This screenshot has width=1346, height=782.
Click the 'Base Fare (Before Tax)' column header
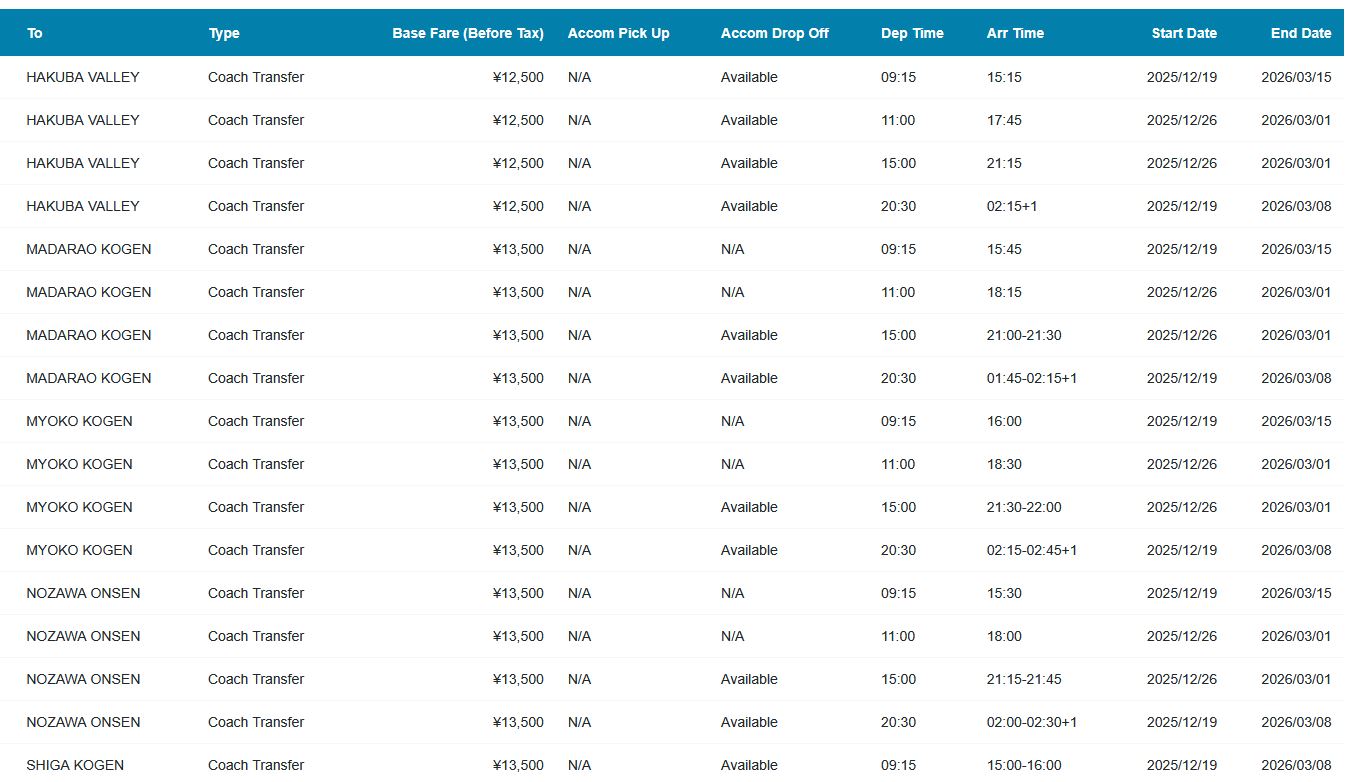(468, 33)
